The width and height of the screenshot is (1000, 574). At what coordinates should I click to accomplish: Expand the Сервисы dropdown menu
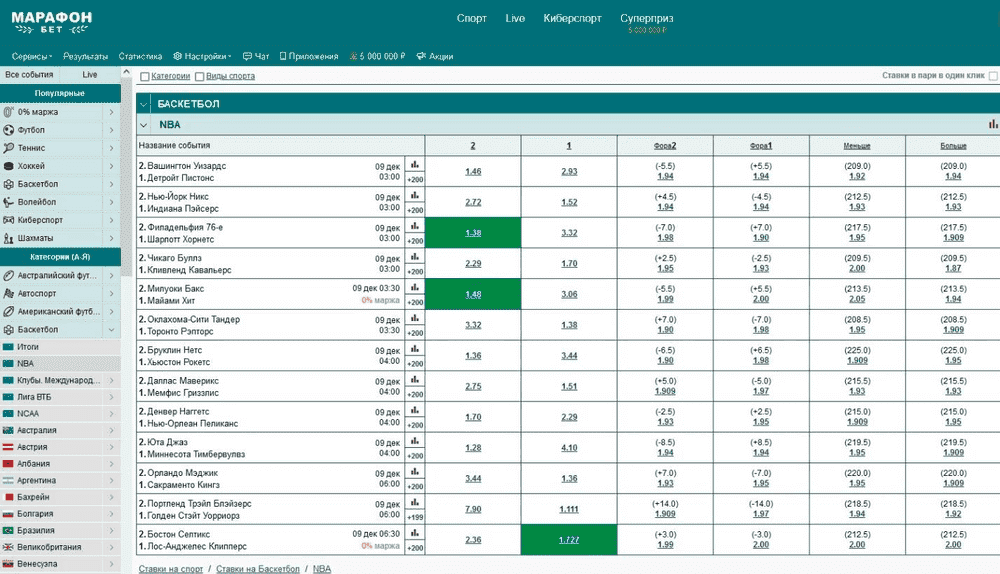[33, 57]
